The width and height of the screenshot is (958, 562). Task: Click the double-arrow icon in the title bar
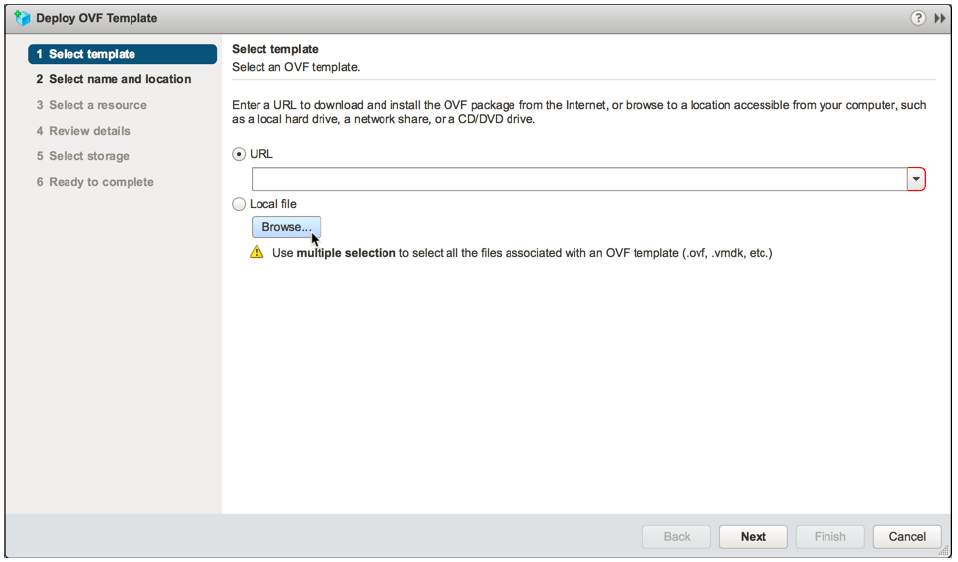pos(940,18)
